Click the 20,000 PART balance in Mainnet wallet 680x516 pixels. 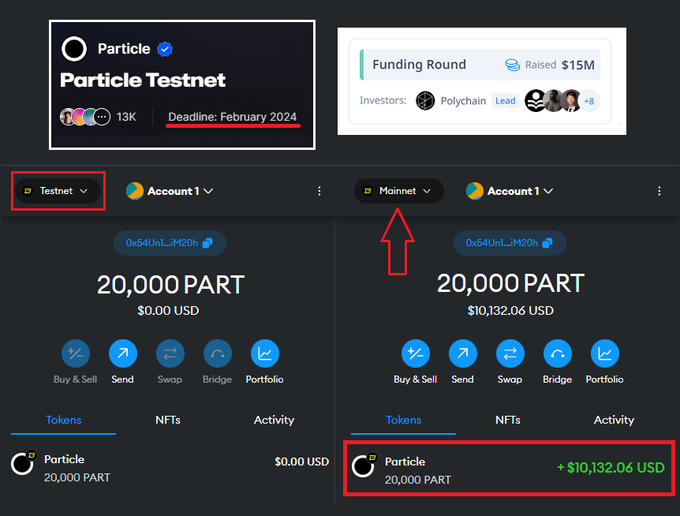click(x=510, y=284)
